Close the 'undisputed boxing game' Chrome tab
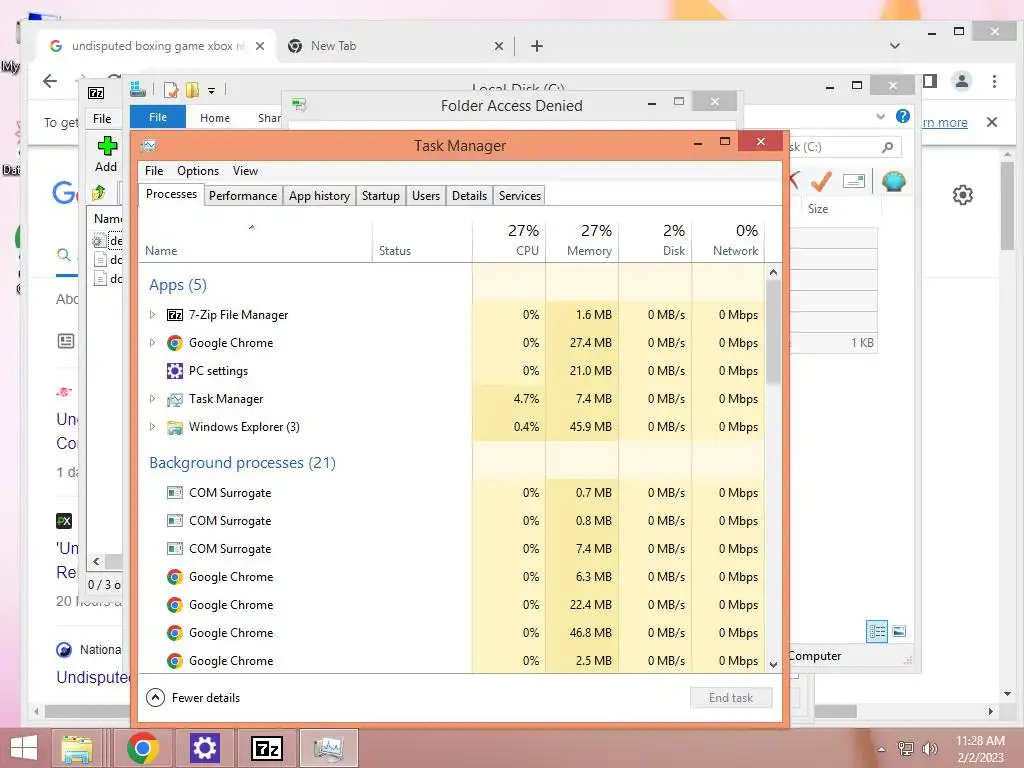 coord(260,46)
